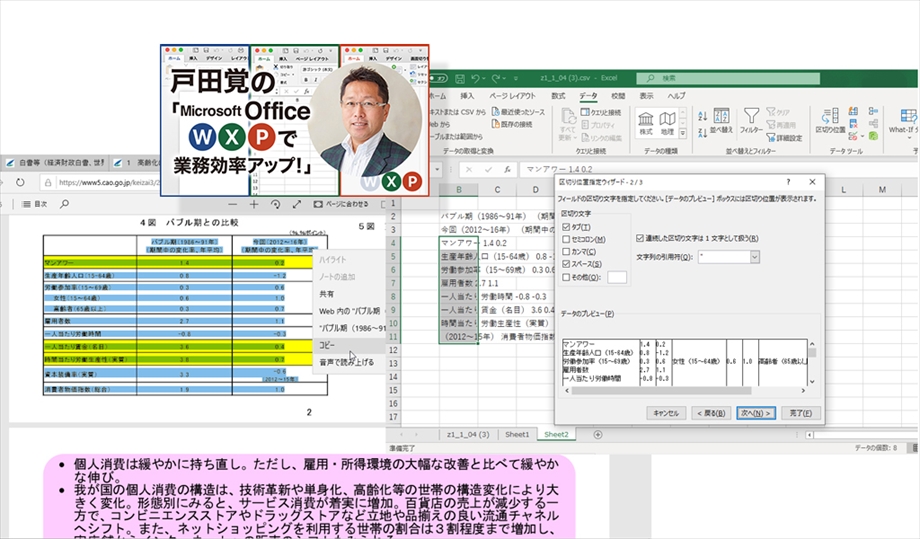Toggle the AutoSave switch in Excel
The height and width of the screenshot is (539, 920).
tap(437, 78)
